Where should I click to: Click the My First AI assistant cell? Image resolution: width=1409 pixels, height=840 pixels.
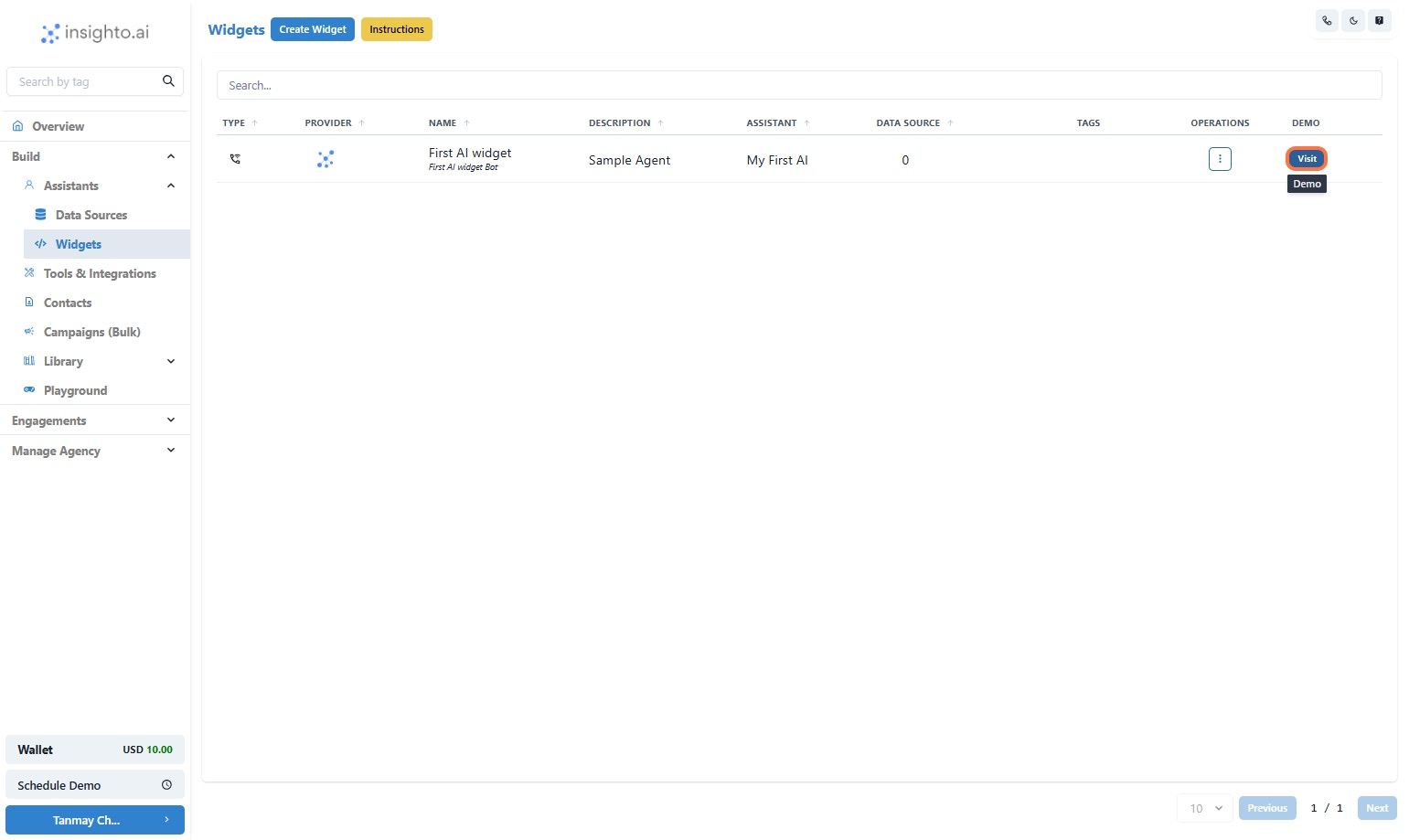click(x=777, y=160)
